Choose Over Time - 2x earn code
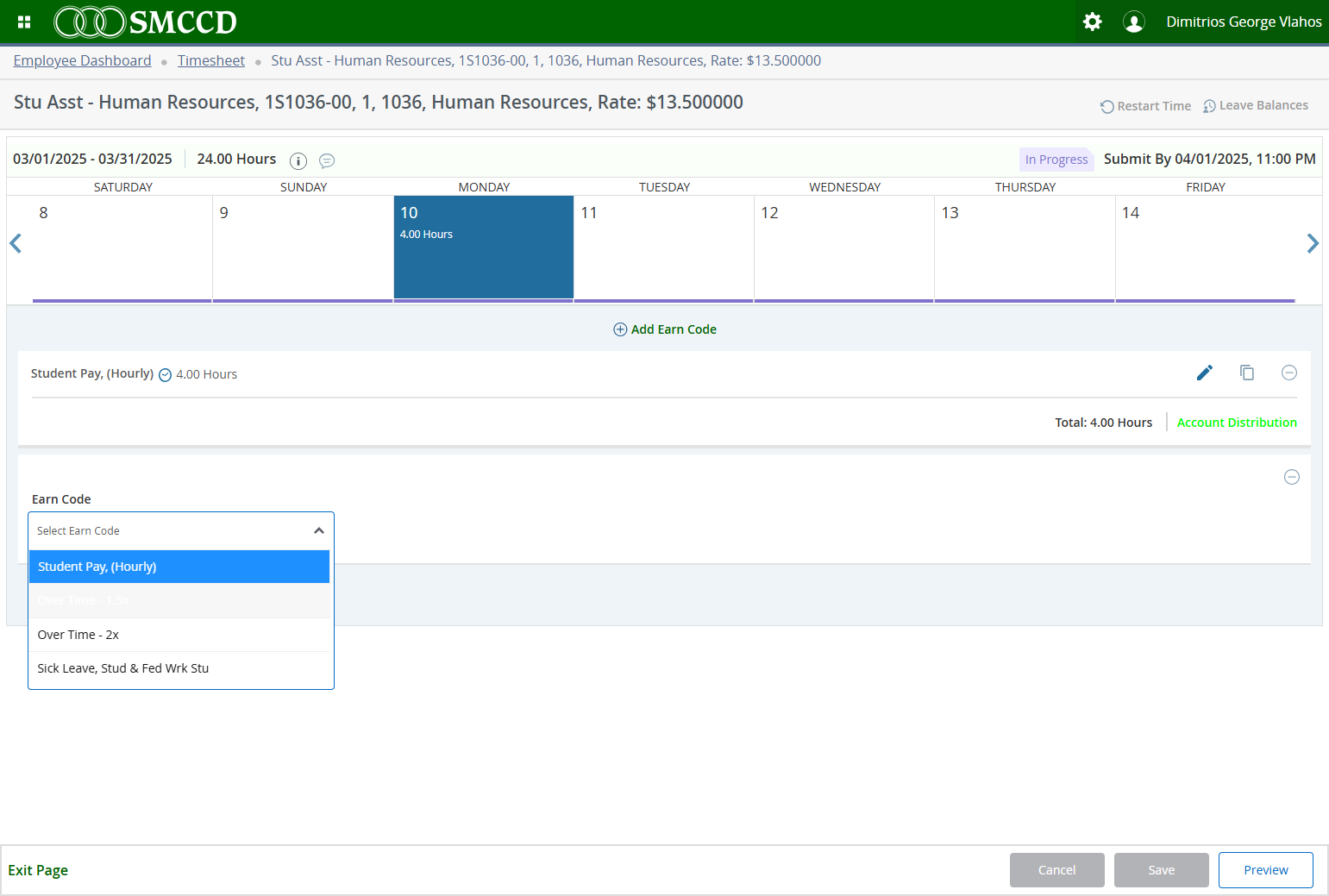The height and width of the screenshot is (896, 1329). tap(179, 635)
